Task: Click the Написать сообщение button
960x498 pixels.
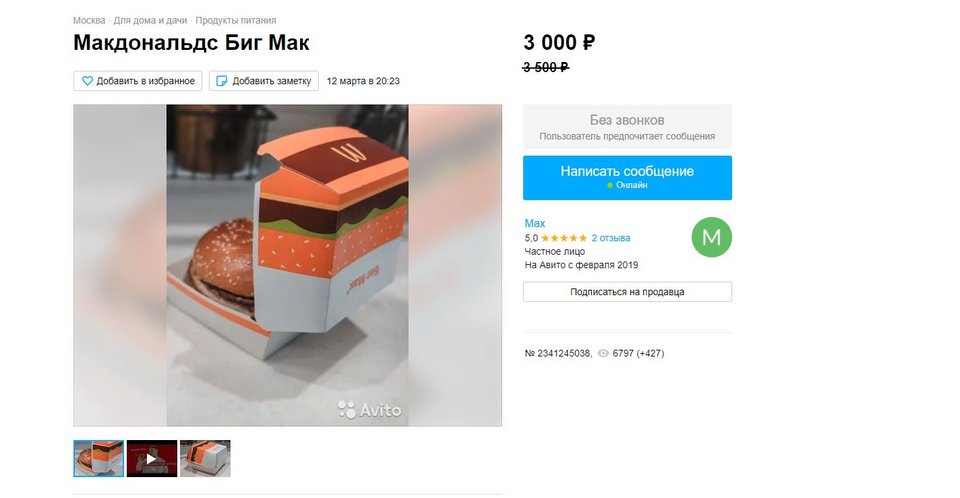Action: [627, 178]
